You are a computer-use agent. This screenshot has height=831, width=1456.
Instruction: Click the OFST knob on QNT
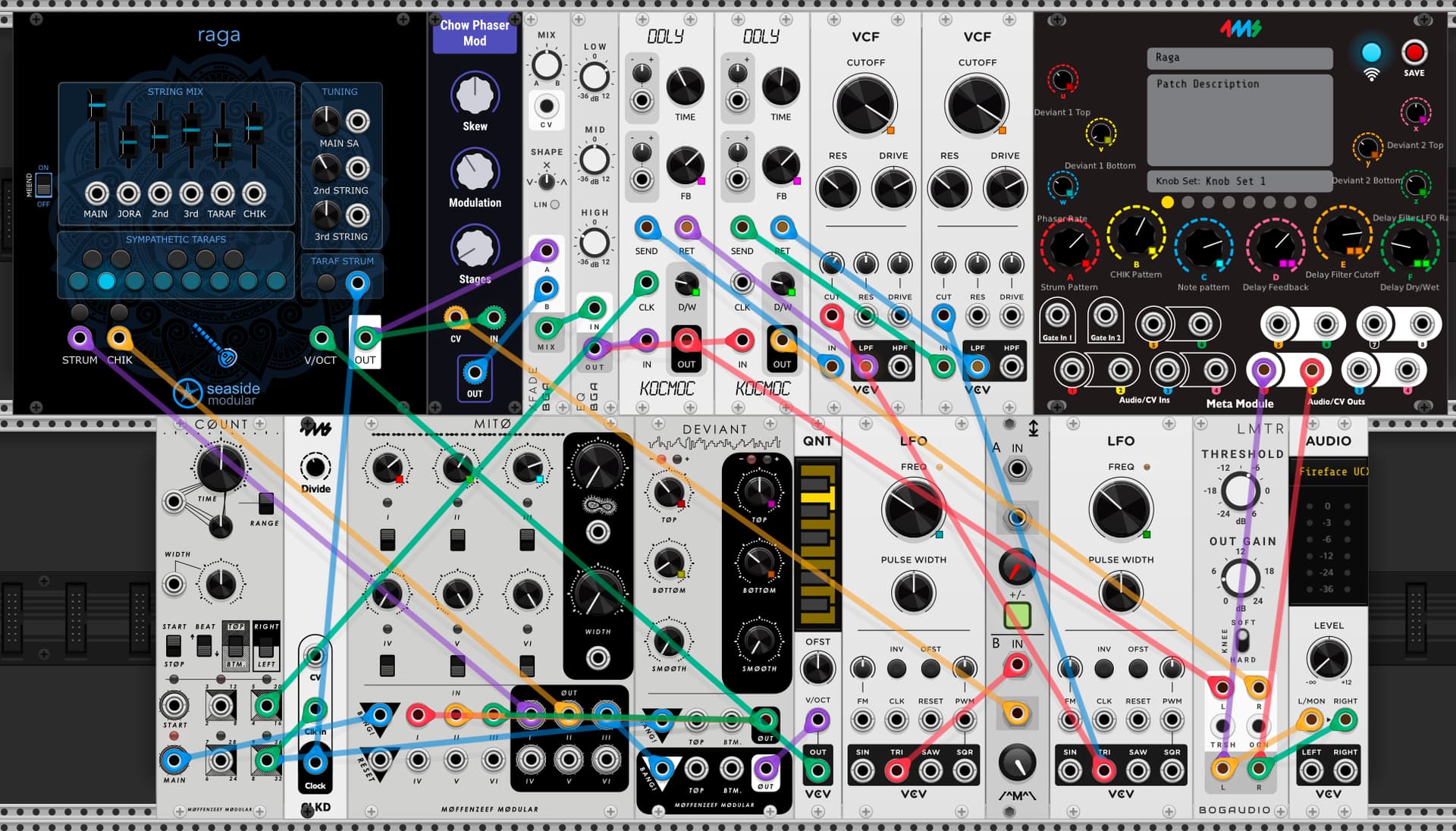pos(817,668)
